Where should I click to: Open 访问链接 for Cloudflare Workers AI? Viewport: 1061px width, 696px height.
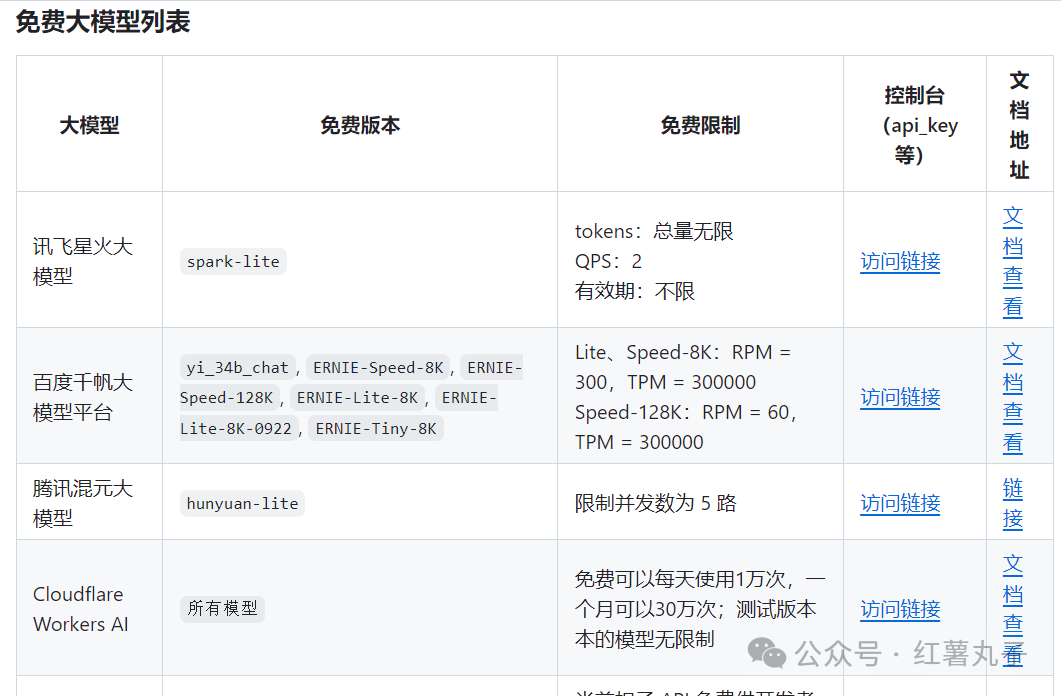coord(900,609)
